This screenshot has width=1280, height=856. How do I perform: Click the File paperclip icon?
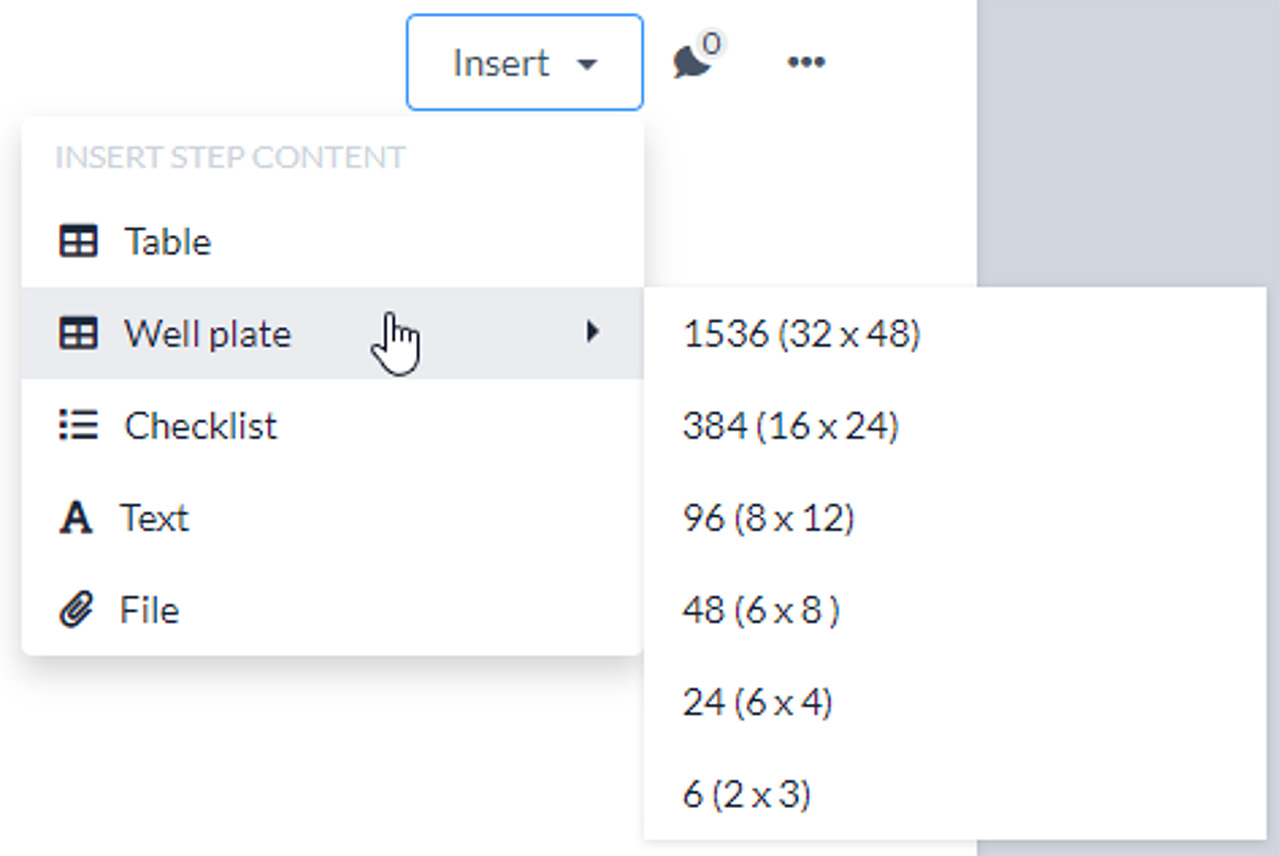click(x=76, y=610)
